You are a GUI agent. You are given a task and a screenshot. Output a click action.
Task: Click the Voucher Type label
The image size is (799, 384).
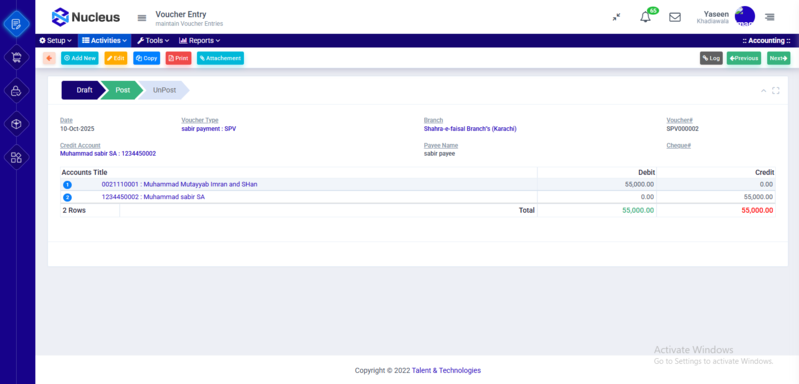pyautogui.click(x=200, y=120)
